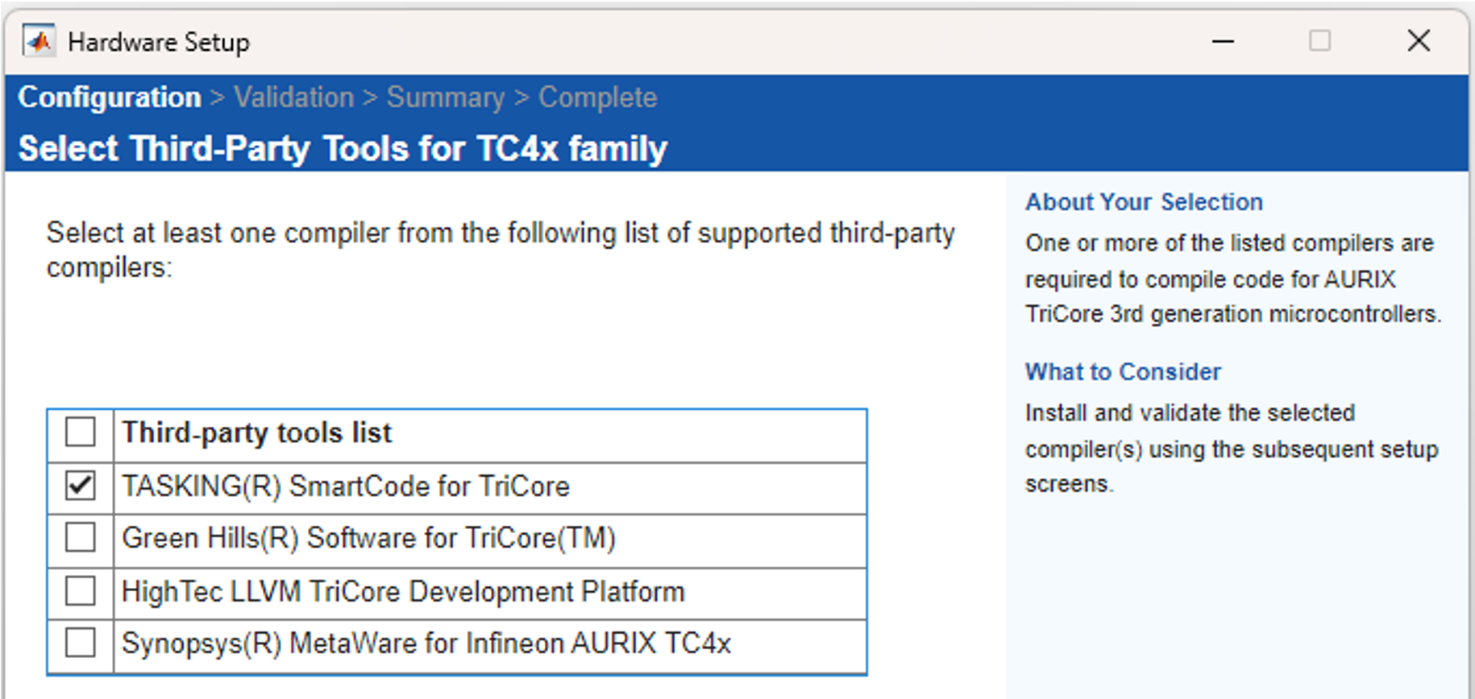This screenshot has width=1475, height=699.
Task: Minimize the Hardware Setup window
Action: click(1222, 41)
